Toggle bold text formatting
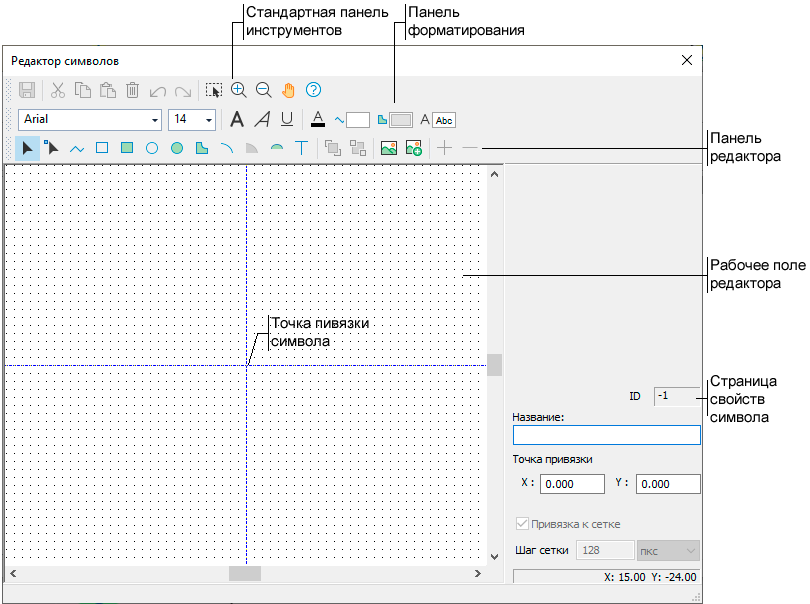This screenshot has height=604, width=810. tap(237, 120)
